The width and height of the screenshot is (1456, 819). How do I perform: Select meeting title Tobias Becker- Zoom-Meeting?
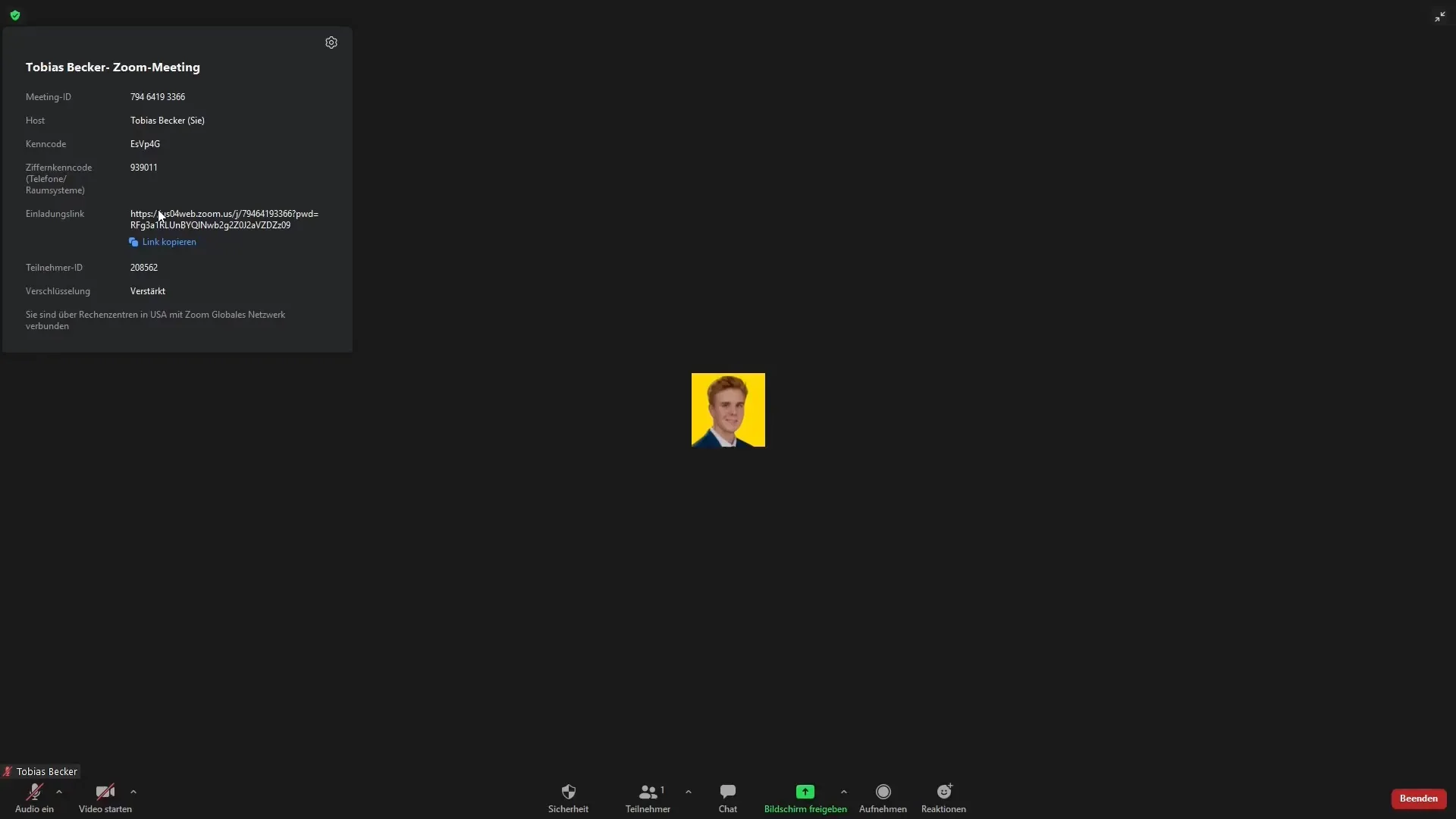coord(112,67)
